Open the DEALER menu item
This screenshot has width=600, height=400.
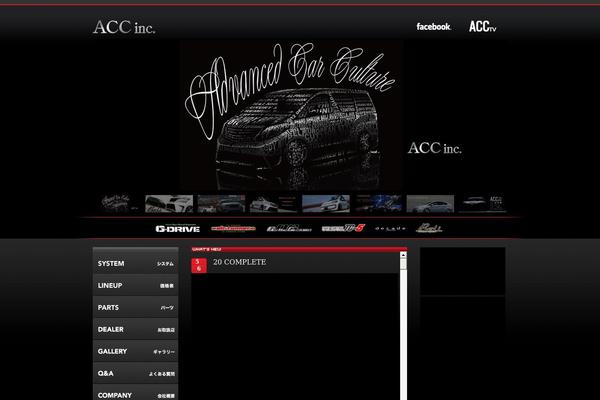tap(135, 329)
